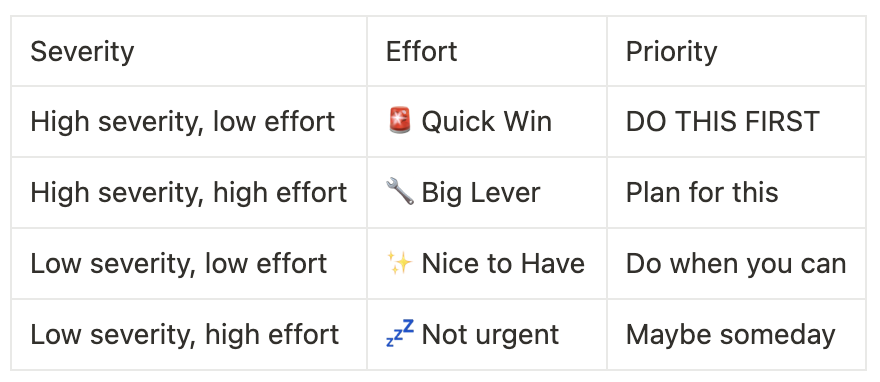Click the 'Quick Win' text label
The width and height of the screenshot is (880, 382).
click(x=487, y=121)
